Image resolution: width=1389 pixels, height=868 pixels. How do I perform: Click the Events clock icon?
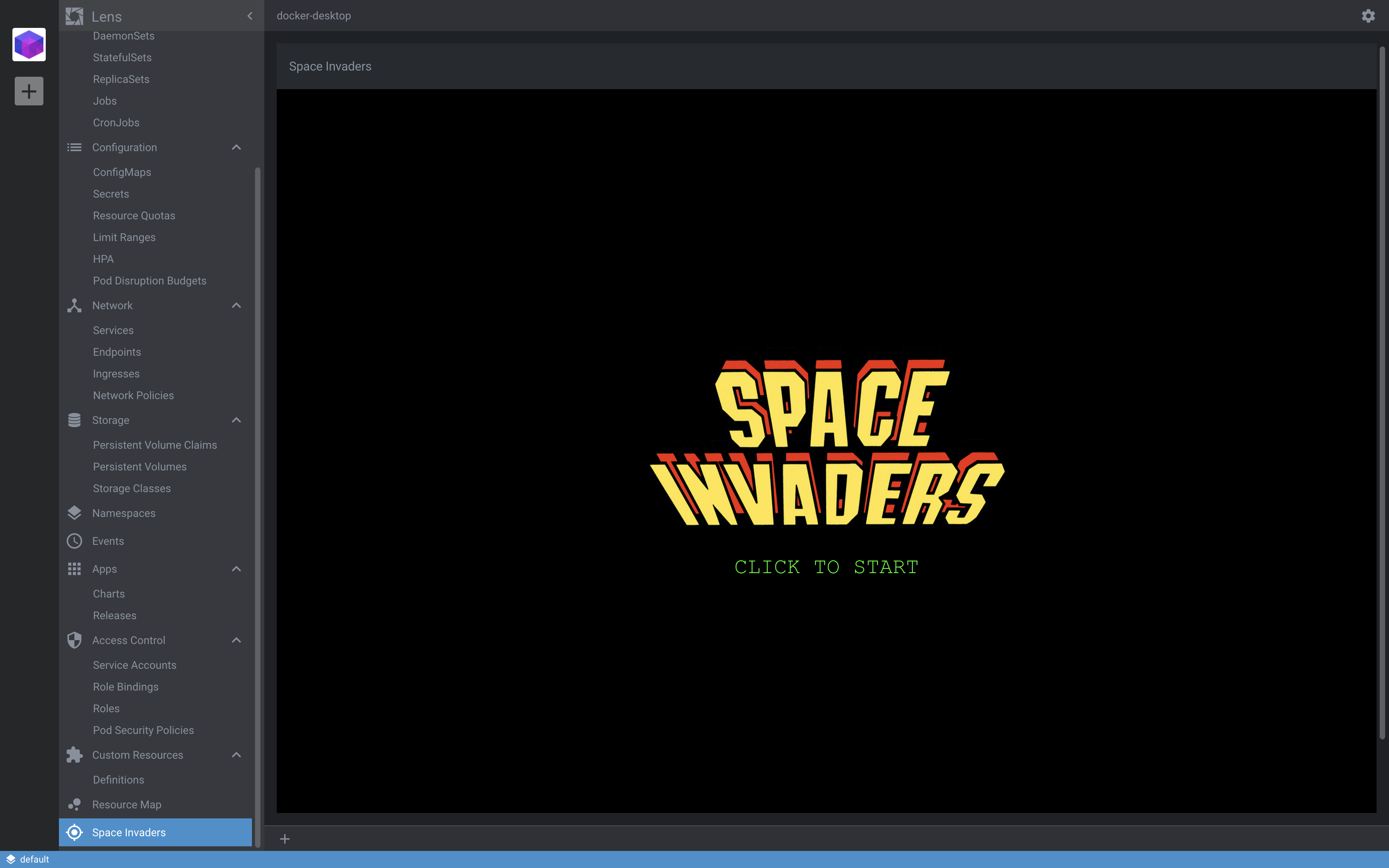74,541
